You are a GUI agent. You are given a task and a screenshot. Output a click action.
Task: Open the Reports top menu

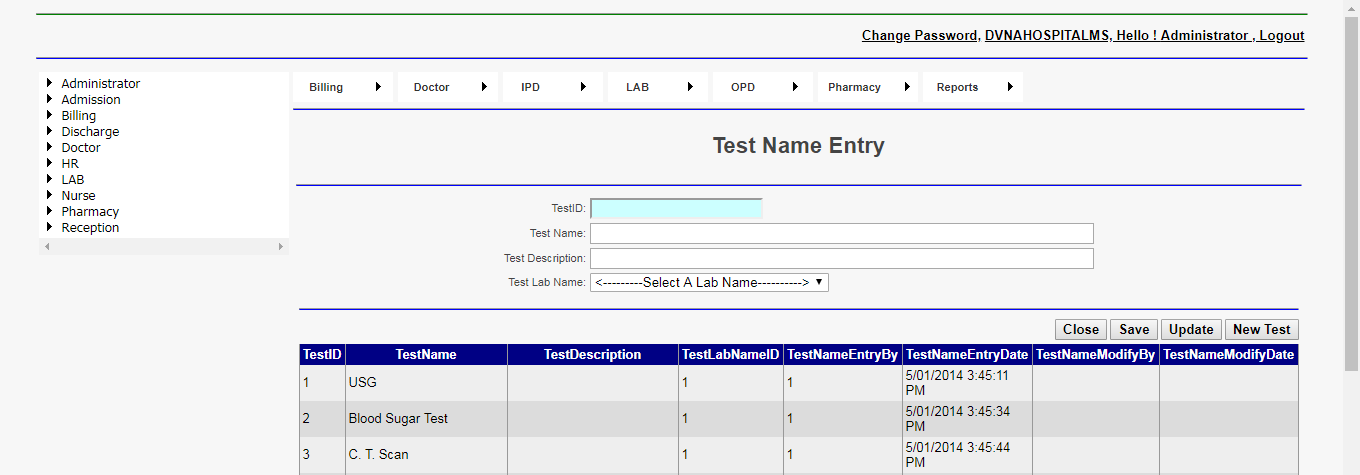tap(973, 87)
